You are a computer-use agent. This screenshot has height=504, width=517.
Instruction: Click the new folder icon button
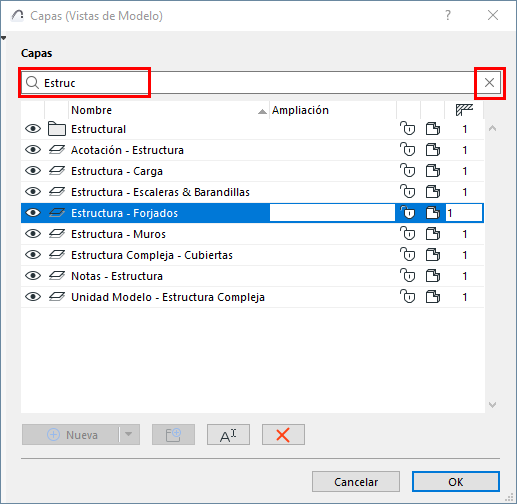[x=173, y=435]
